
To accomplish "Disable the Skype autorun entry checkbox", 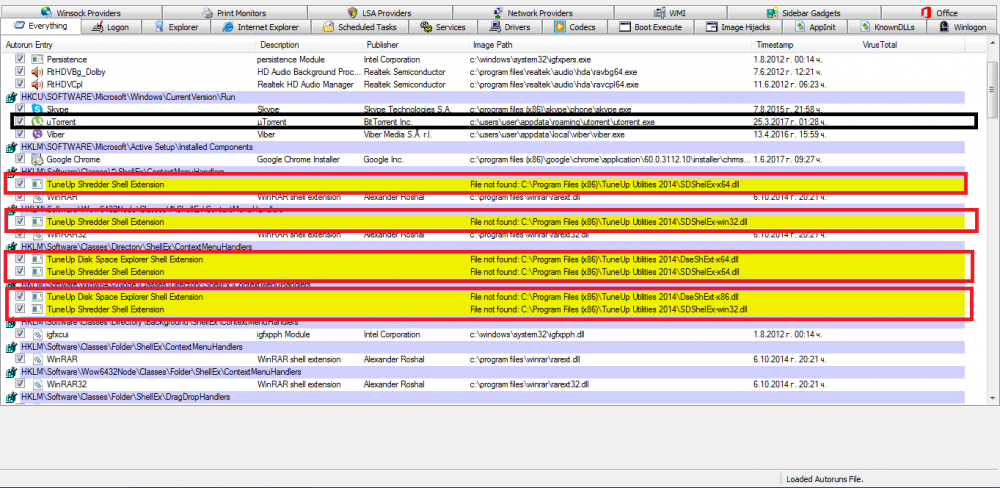I will click(x=20, y=109).
